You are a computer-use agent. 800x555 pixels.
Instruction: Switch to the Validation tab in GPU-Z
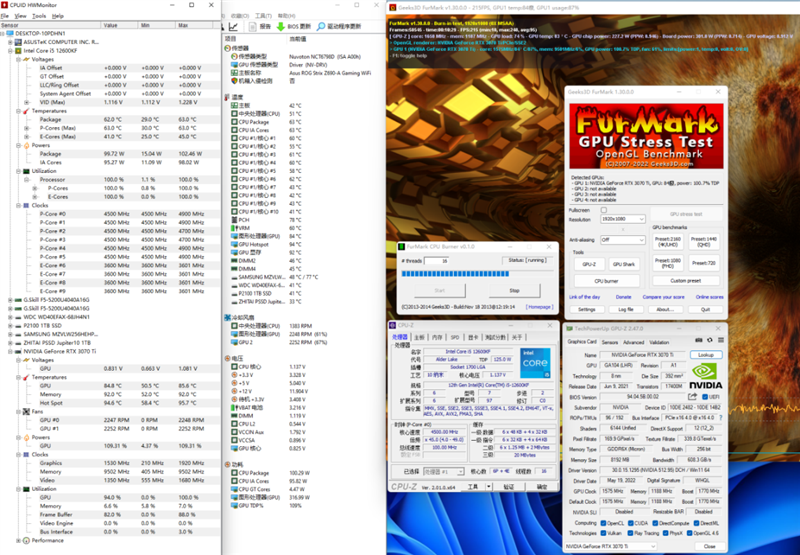click(659, 342)
